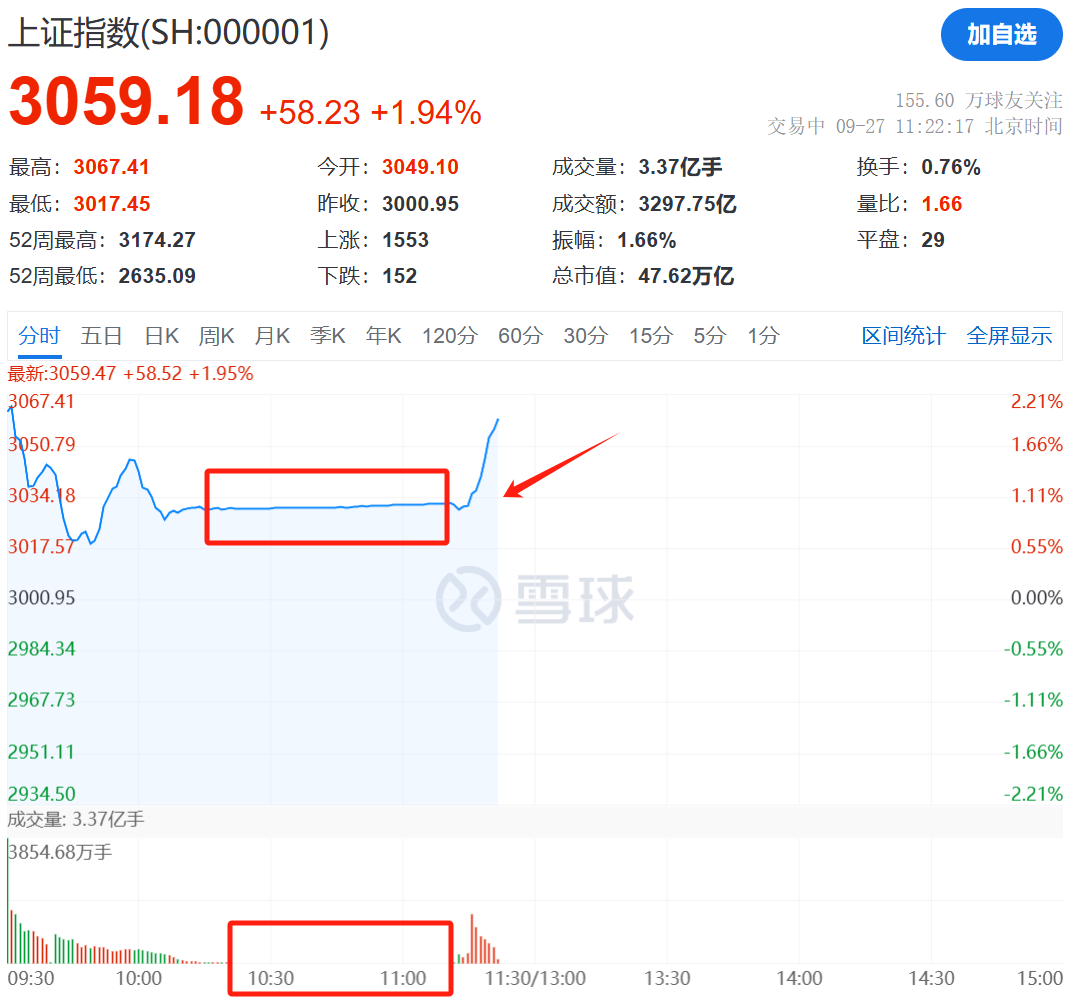Show the 年K chart
This screenshot has height=1005, width=1075.
[383, 336]
